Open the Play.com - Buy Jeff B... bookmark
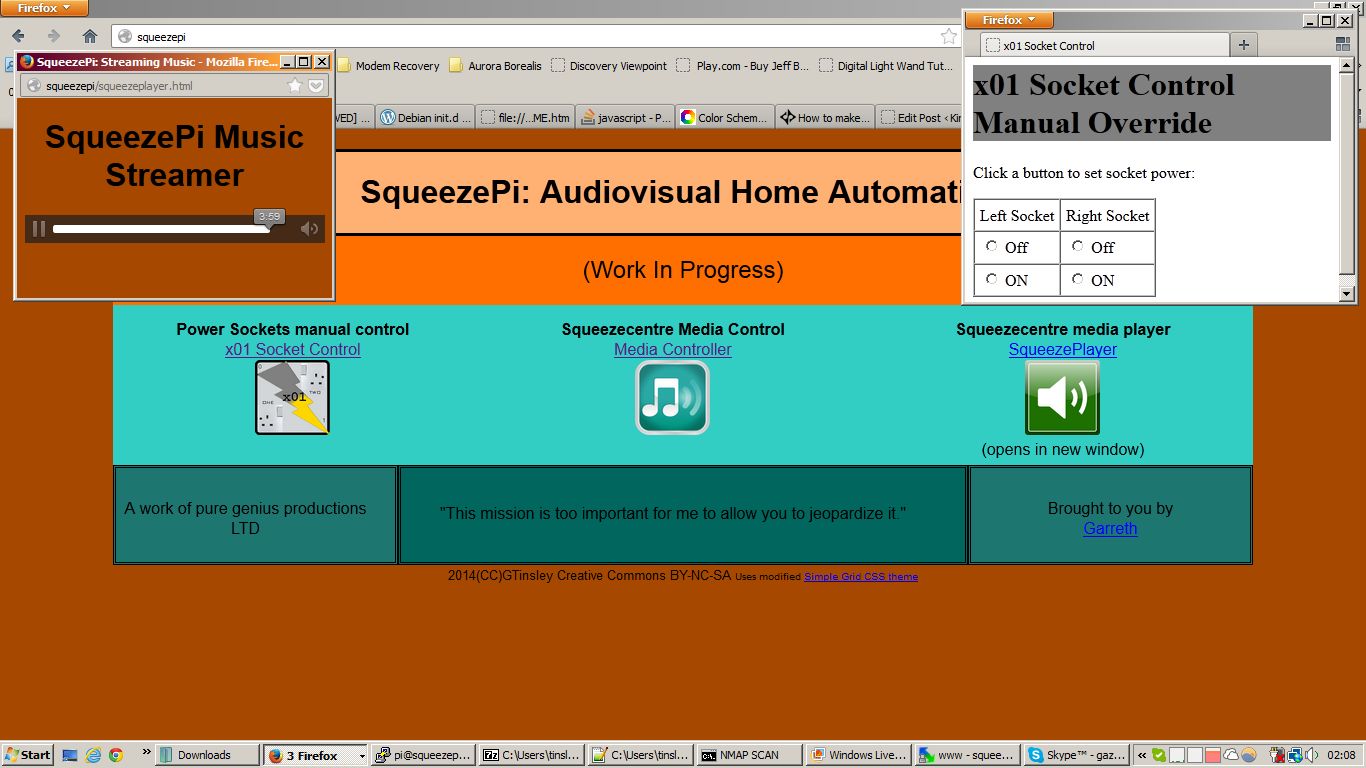Image resolution: width=1366 pixels, height=768 pixels. pyautogui.click(x=742, y=66)
